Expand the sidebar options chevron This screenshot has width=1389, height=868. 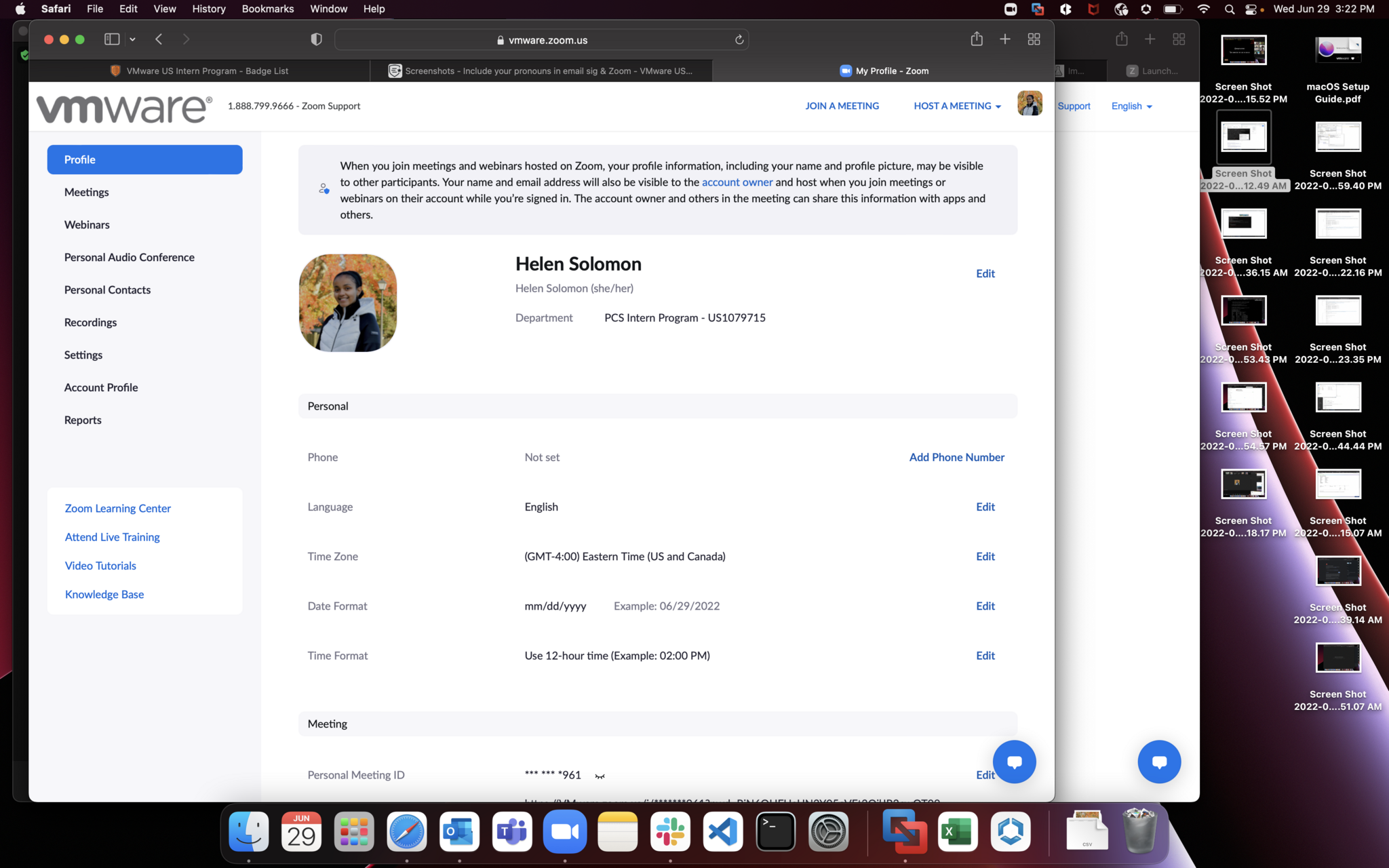[133, 39]
